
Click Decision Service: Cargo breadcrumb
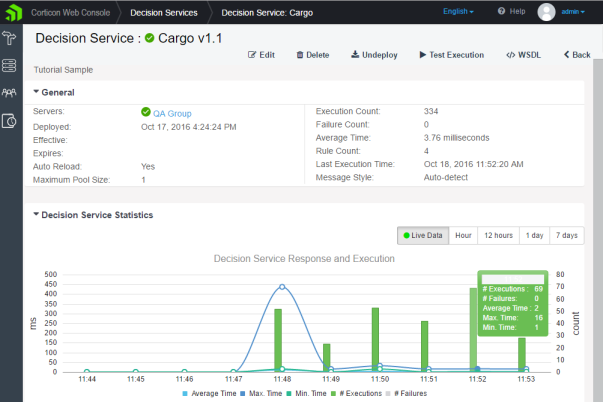267,13
